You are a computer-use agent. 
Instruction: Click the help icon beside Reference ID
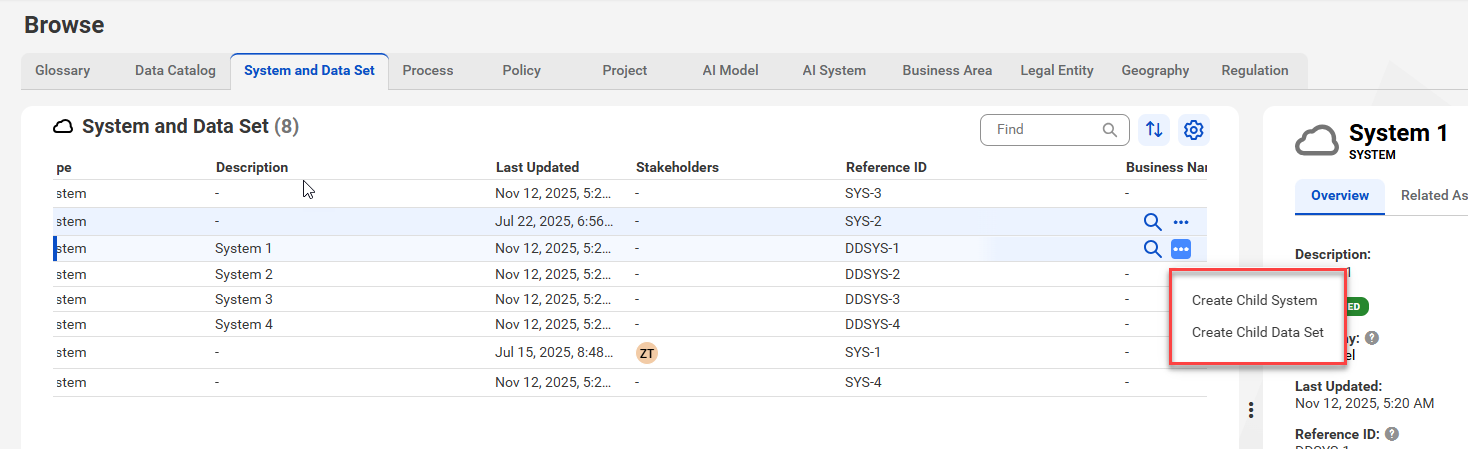click(x=1391, y=434)
